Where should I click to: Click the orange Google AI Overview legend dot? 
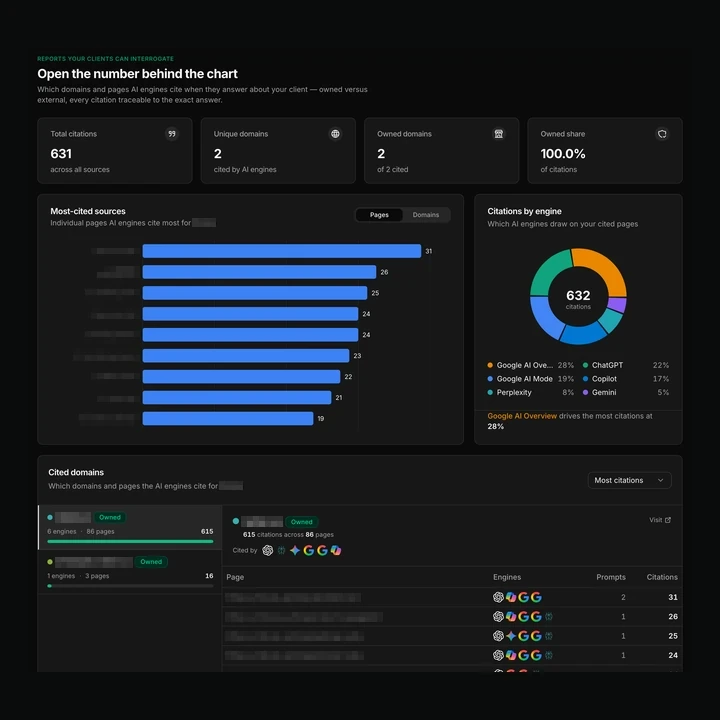(x=490, y=366)
